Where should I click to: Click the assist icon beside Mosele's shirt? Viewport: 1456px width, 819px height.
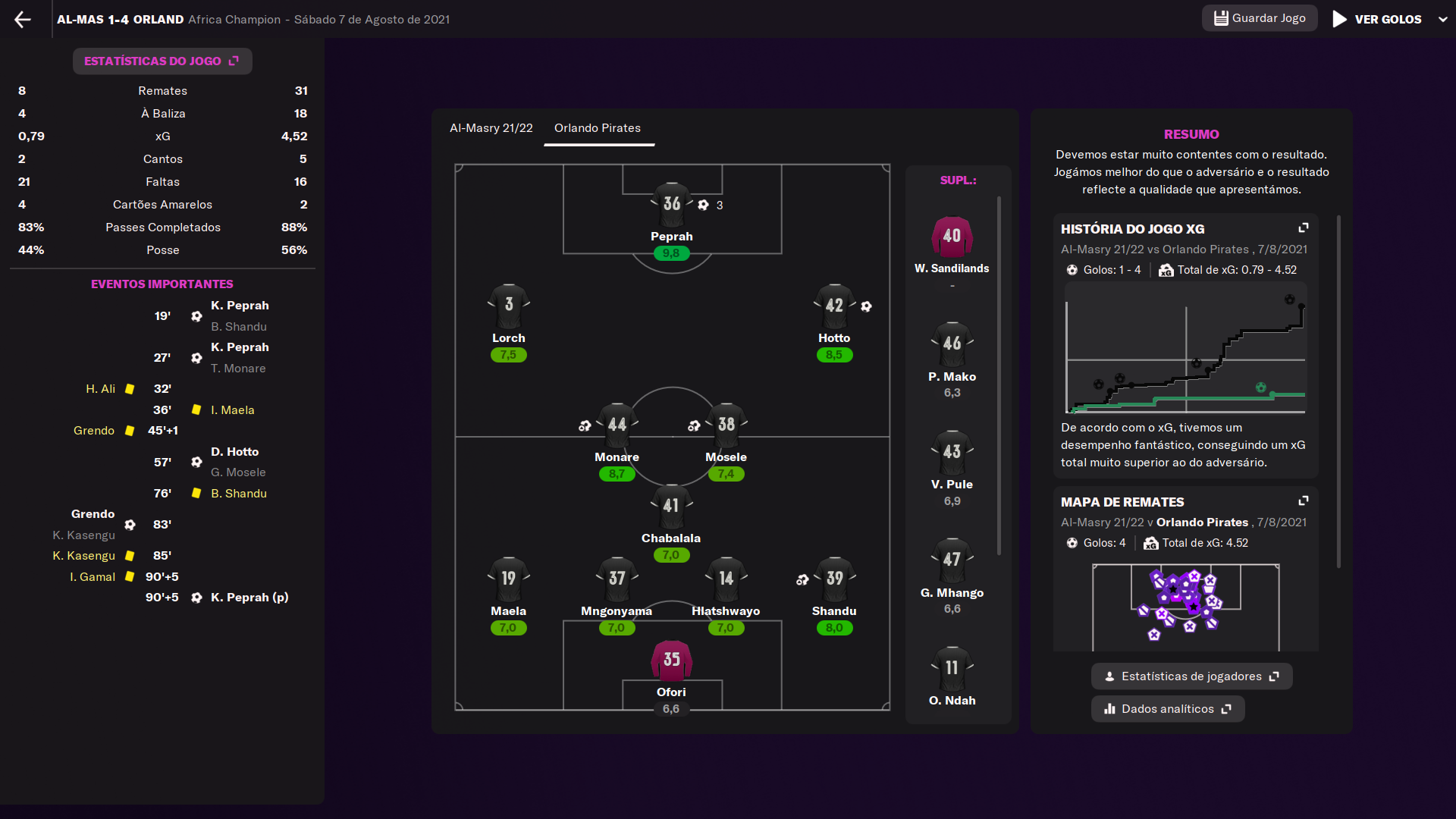(x=694, y=426)
